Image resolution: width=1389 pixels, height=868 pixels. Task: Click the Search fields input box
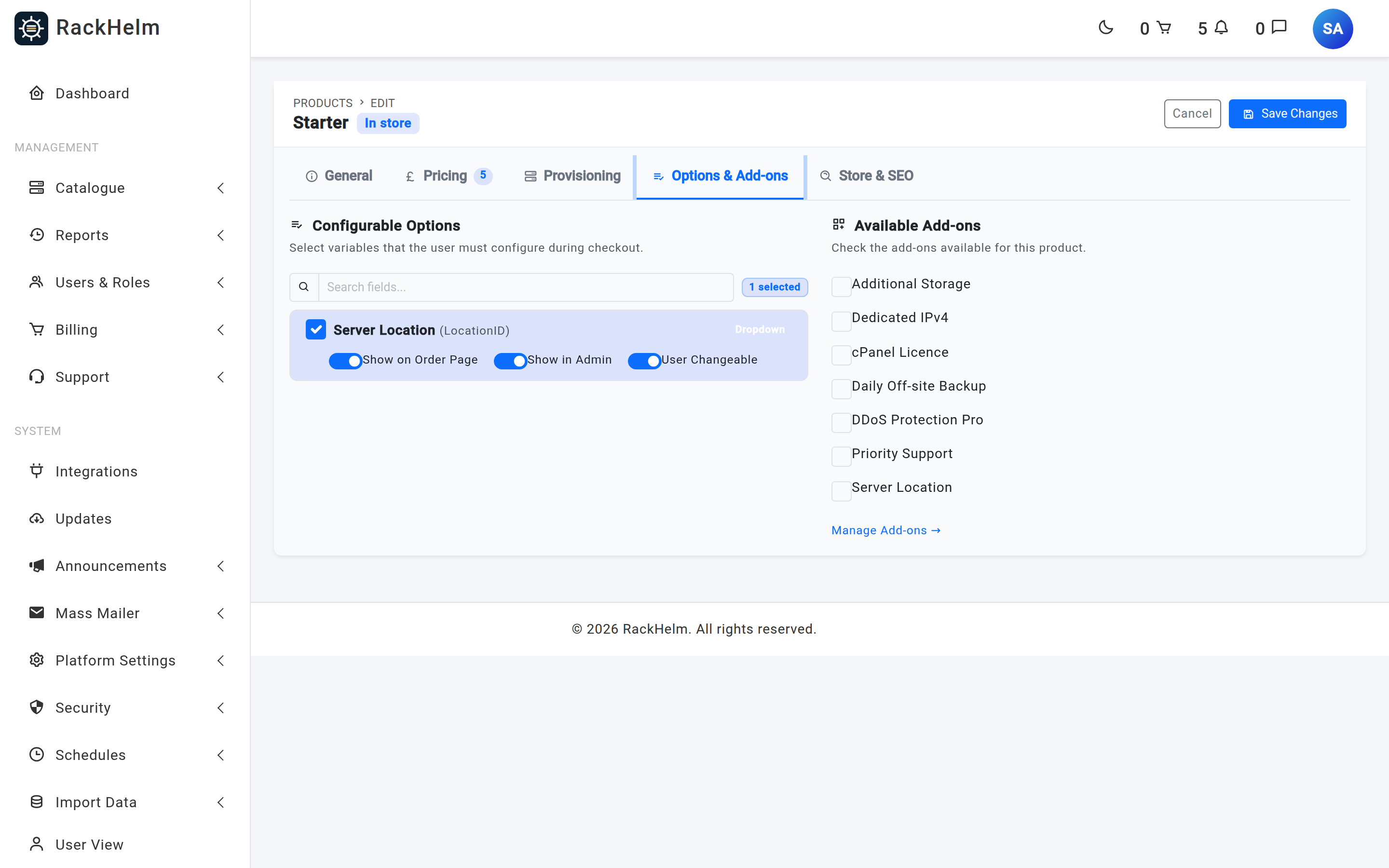[526, 287]
